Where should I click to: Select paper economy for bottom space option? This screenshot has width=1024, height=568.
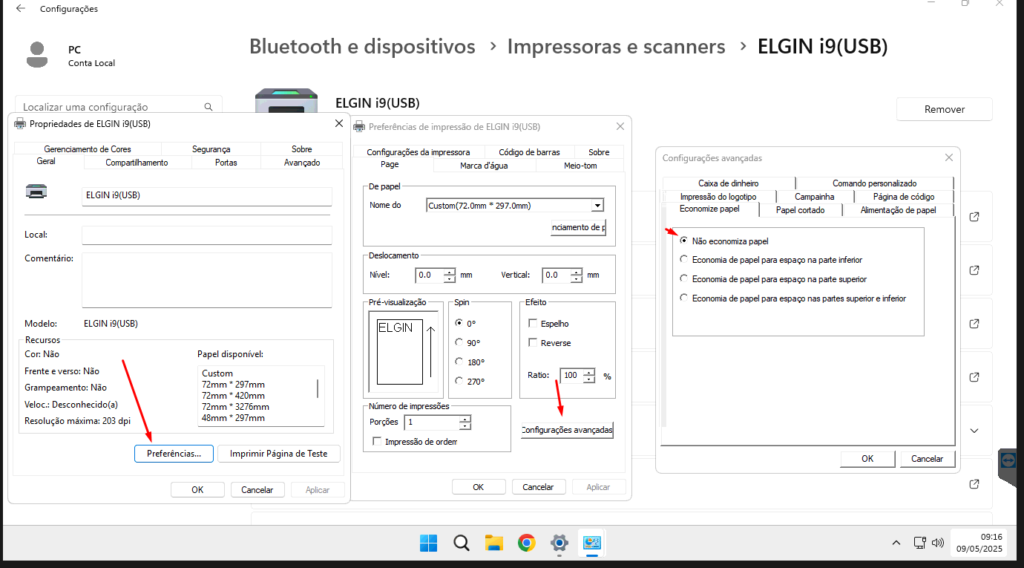pyautogui.click(x=684, y=260)
